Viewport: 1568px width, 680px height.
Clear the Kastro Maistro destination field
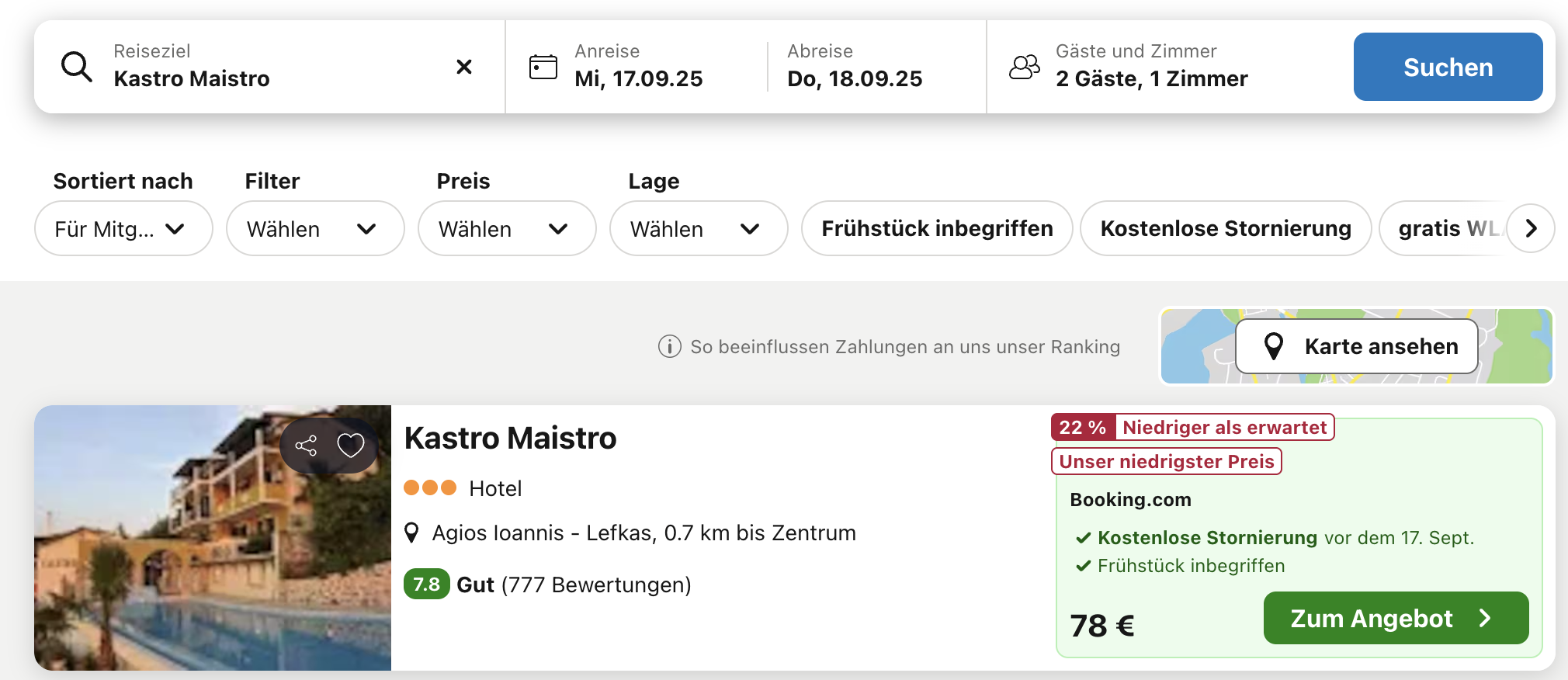464,67
